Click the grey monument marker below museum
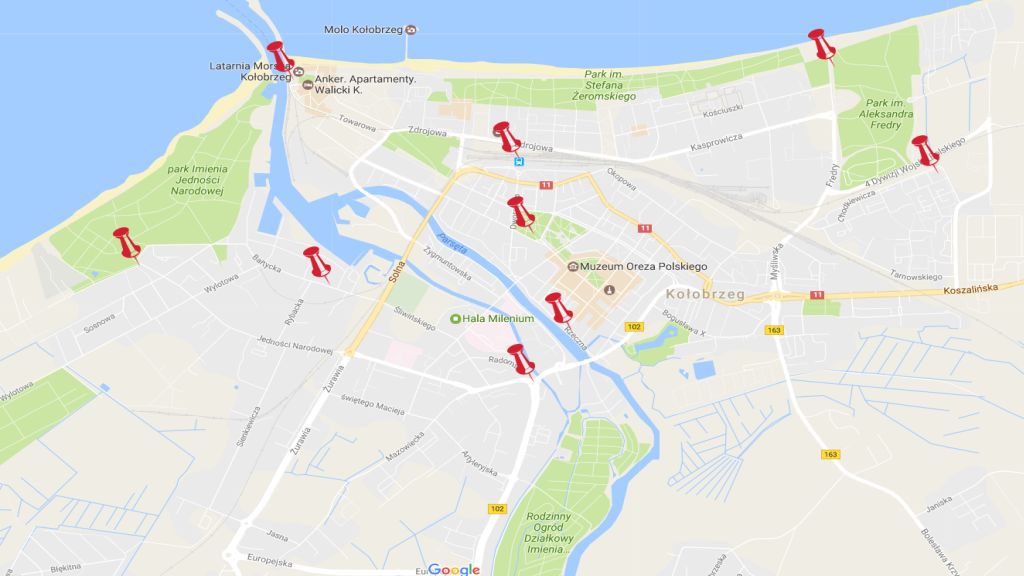Viewport: 1024px width, 576px height. (609, 290)
